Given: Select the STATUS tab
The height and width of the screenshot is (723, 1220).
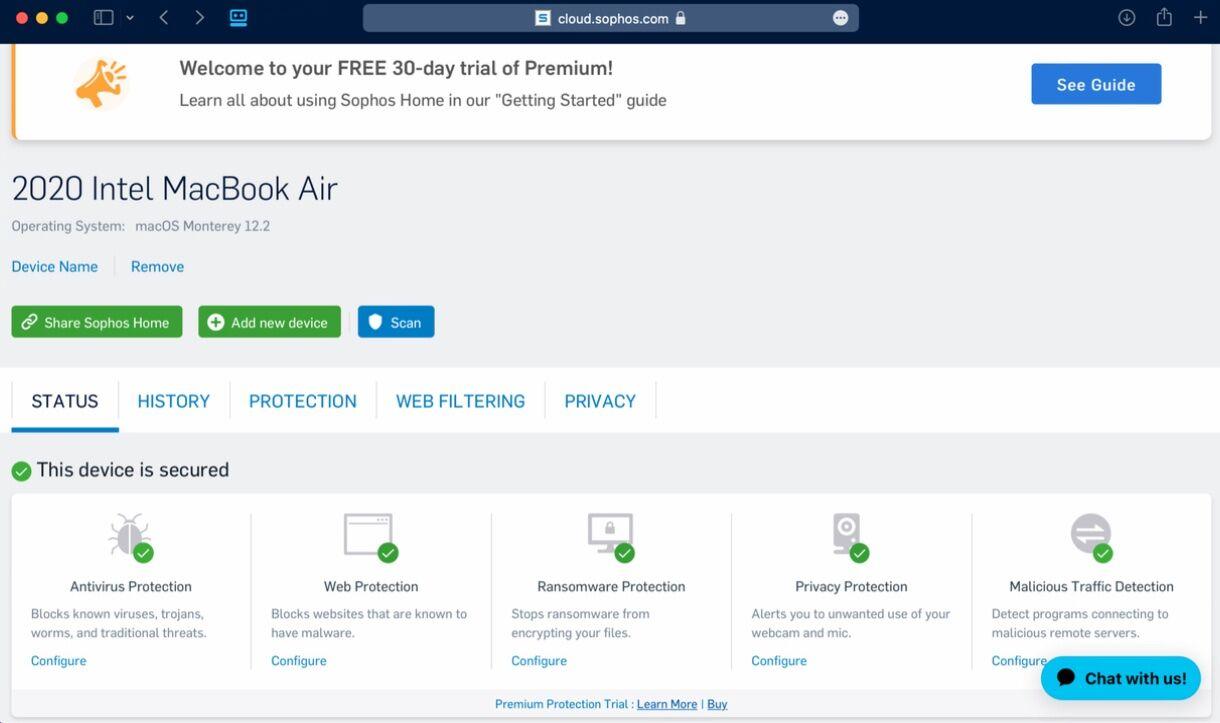Looking at the screenshot, I should point(65,401).
